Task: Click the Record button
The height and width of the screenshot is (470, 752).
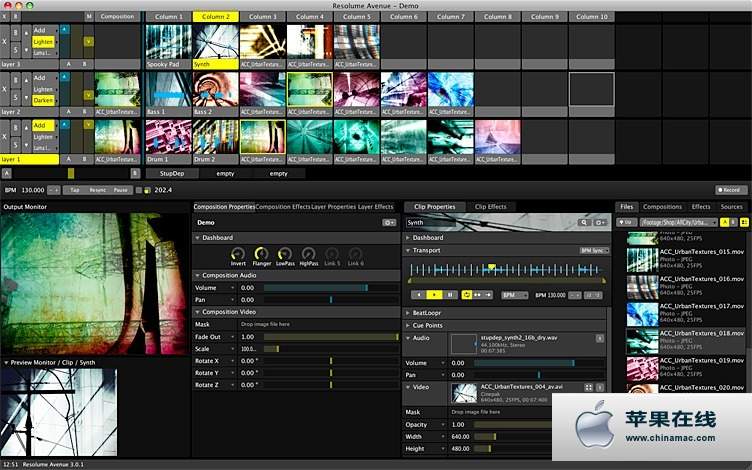Action: click(731, 190)
